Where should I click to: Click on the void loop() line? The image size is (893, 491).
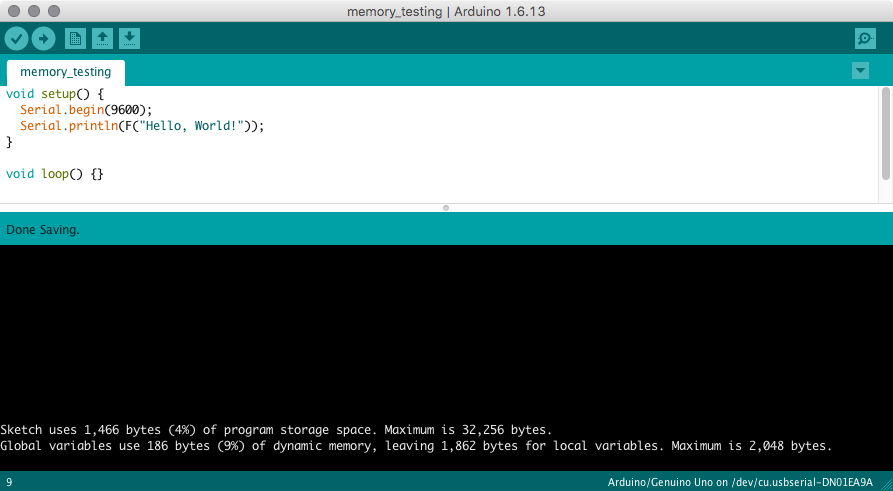pyautogui.click(x=54, y=174)
